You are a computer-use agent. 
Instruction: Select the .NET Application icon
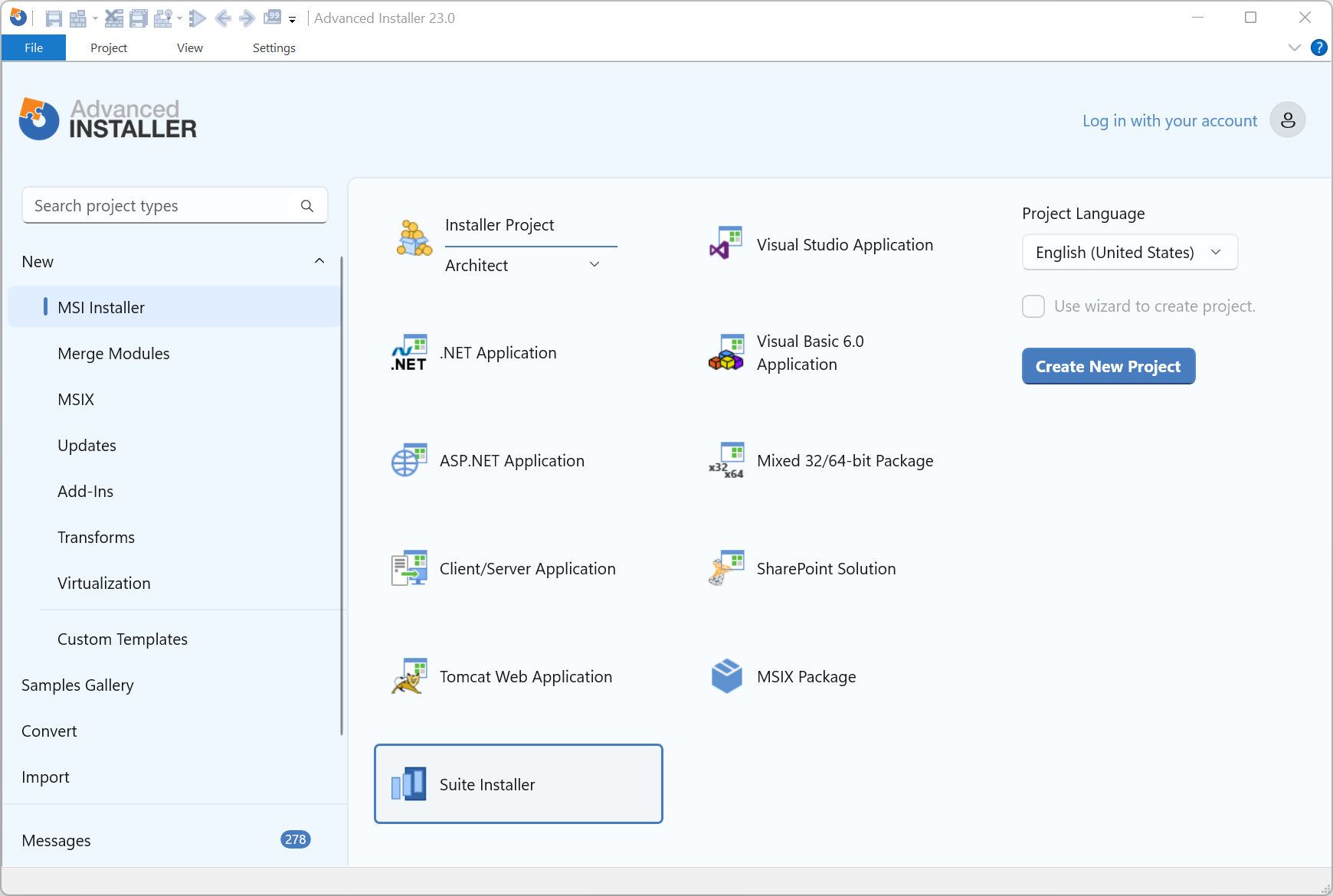pos(409,353)
